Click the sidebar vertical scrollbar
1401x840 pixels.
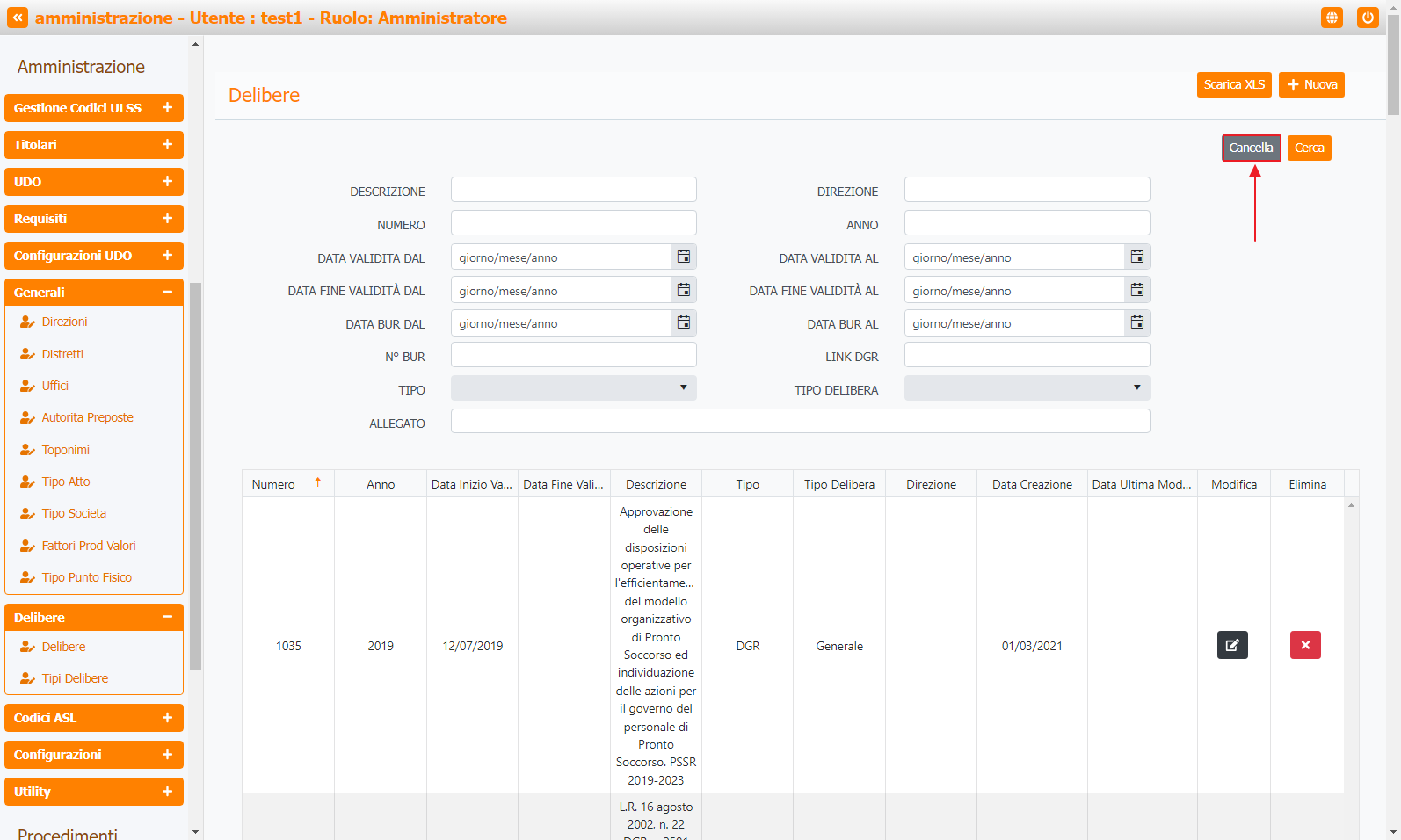coord(195,474)
